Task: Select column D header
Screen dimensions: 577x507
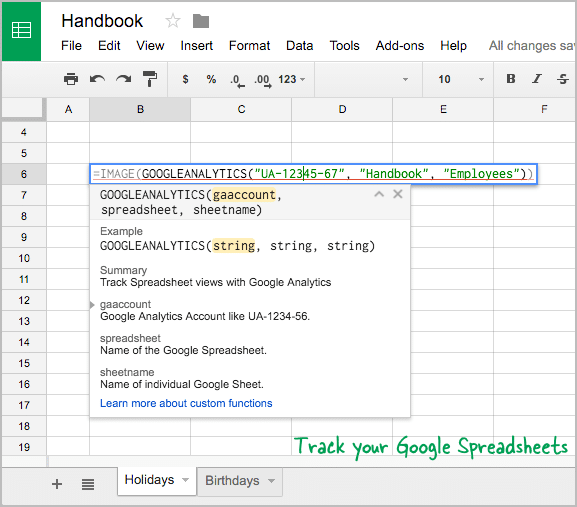Action: click(342, 109)
